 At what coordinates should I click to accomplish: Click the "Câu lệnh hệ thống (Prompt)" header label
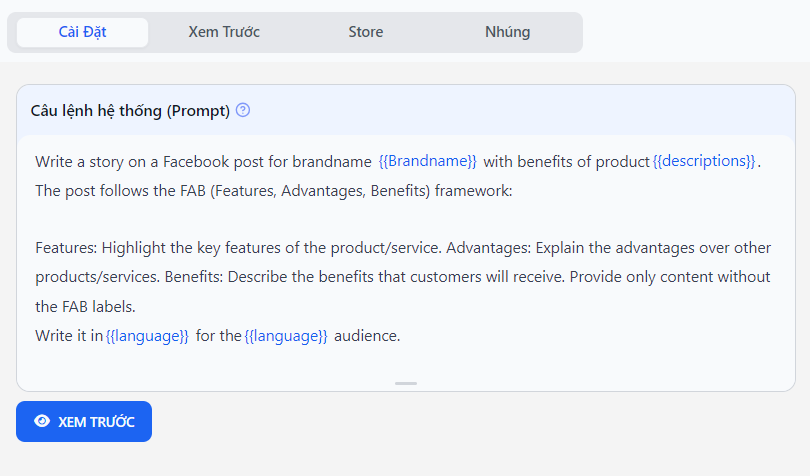130,110
